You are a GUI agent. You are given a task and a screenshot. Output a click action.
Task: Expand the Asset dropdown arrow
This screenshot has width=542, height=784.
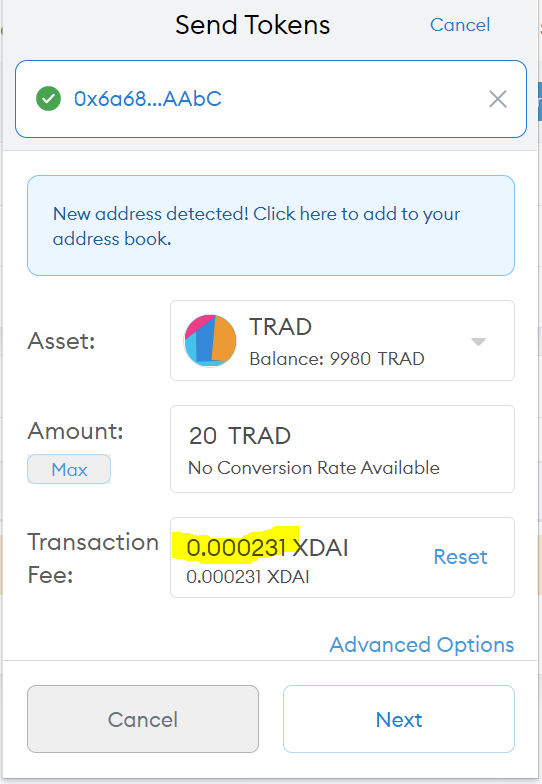pyautogui.click(x=478, y=342)
